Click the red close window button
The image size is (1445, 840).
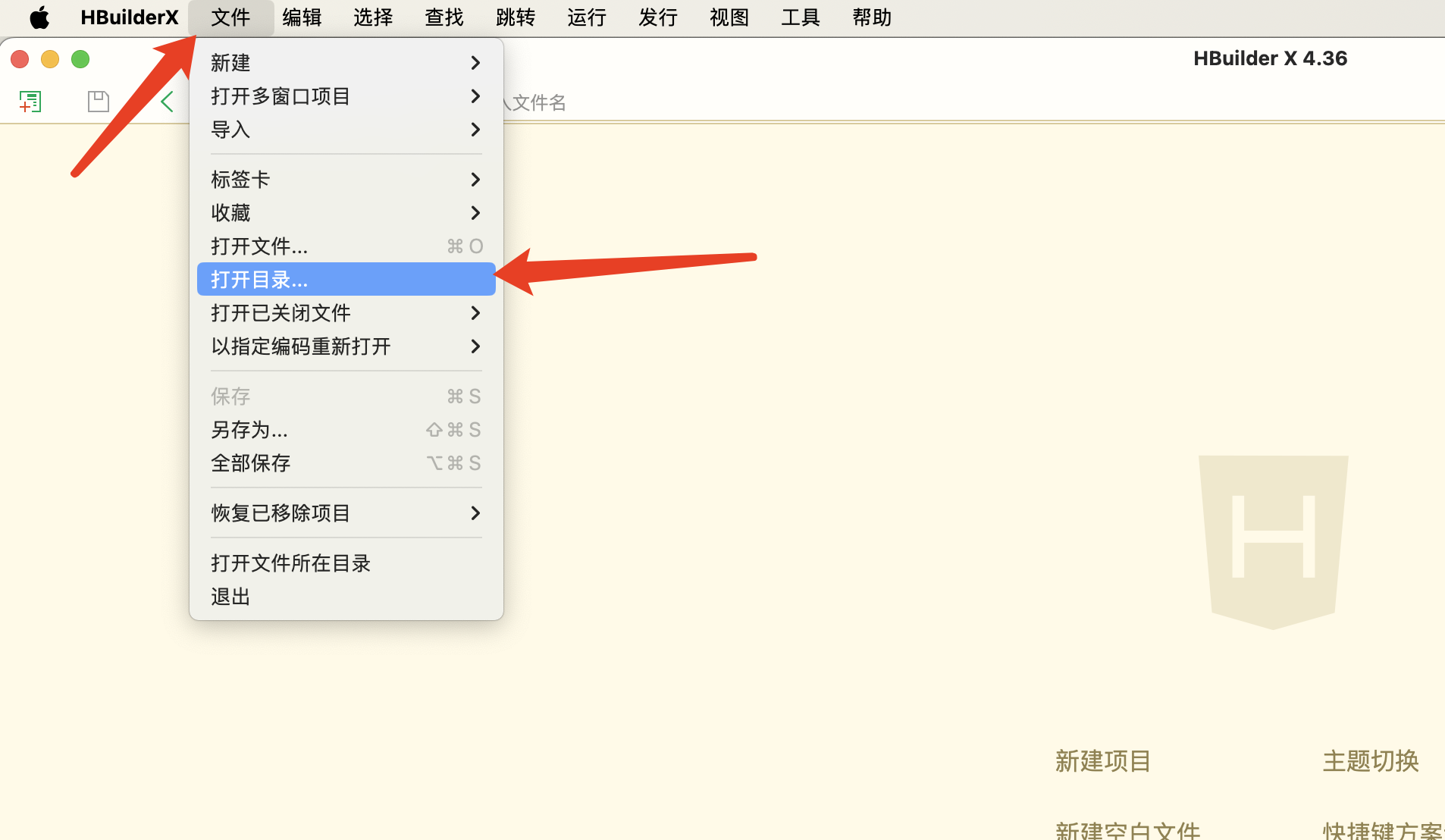pyautogui.click(x=20, y=59)
